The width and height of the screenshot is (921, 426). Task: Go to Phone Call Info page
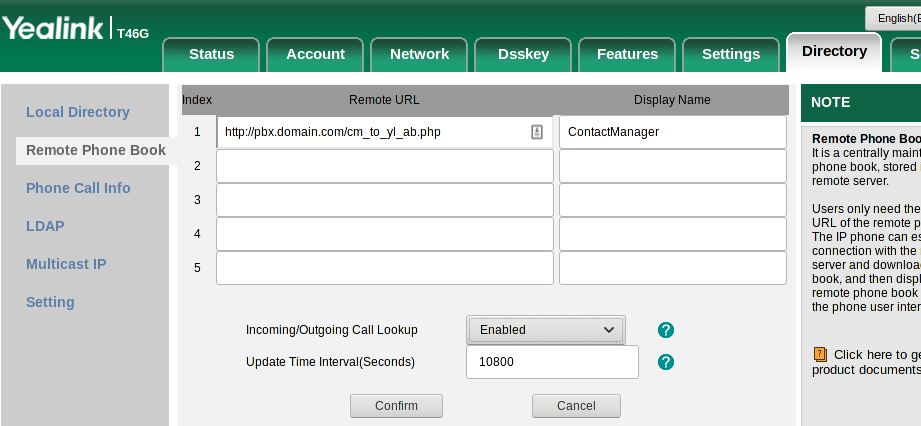click(x=78, y=188)
